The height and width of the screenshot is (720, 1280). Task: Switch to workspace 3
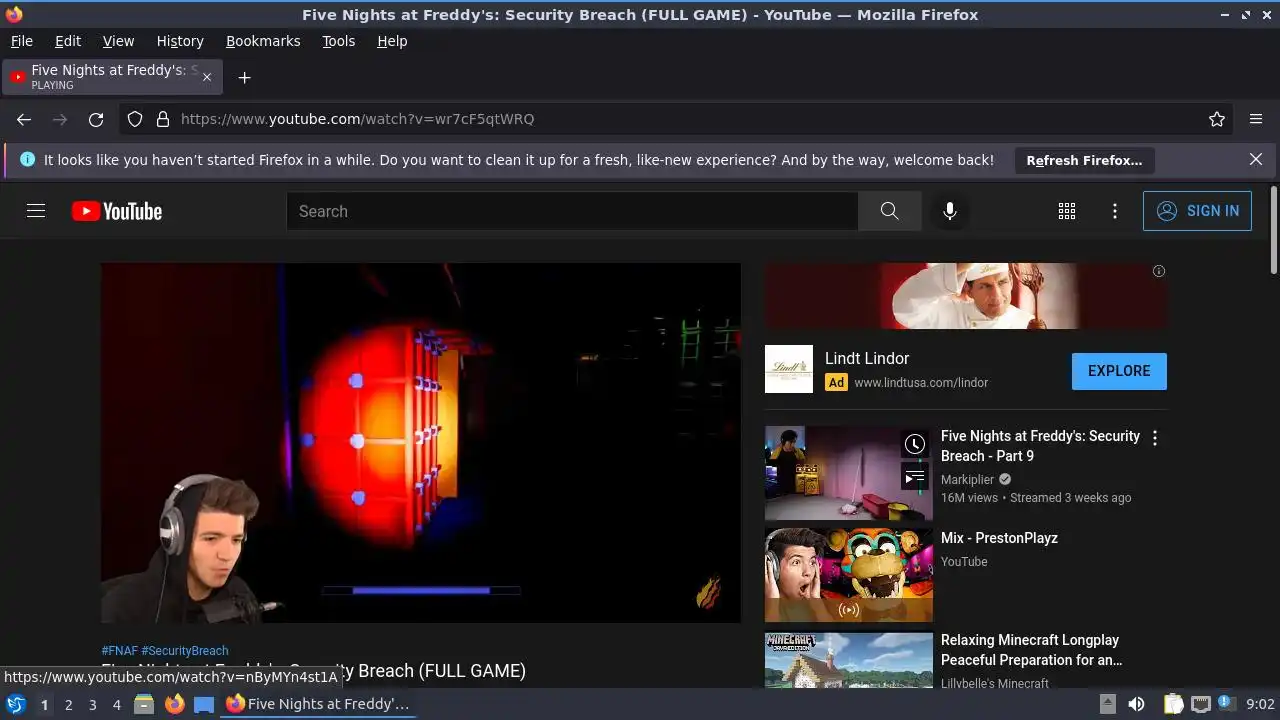click(x=92, y=704)
